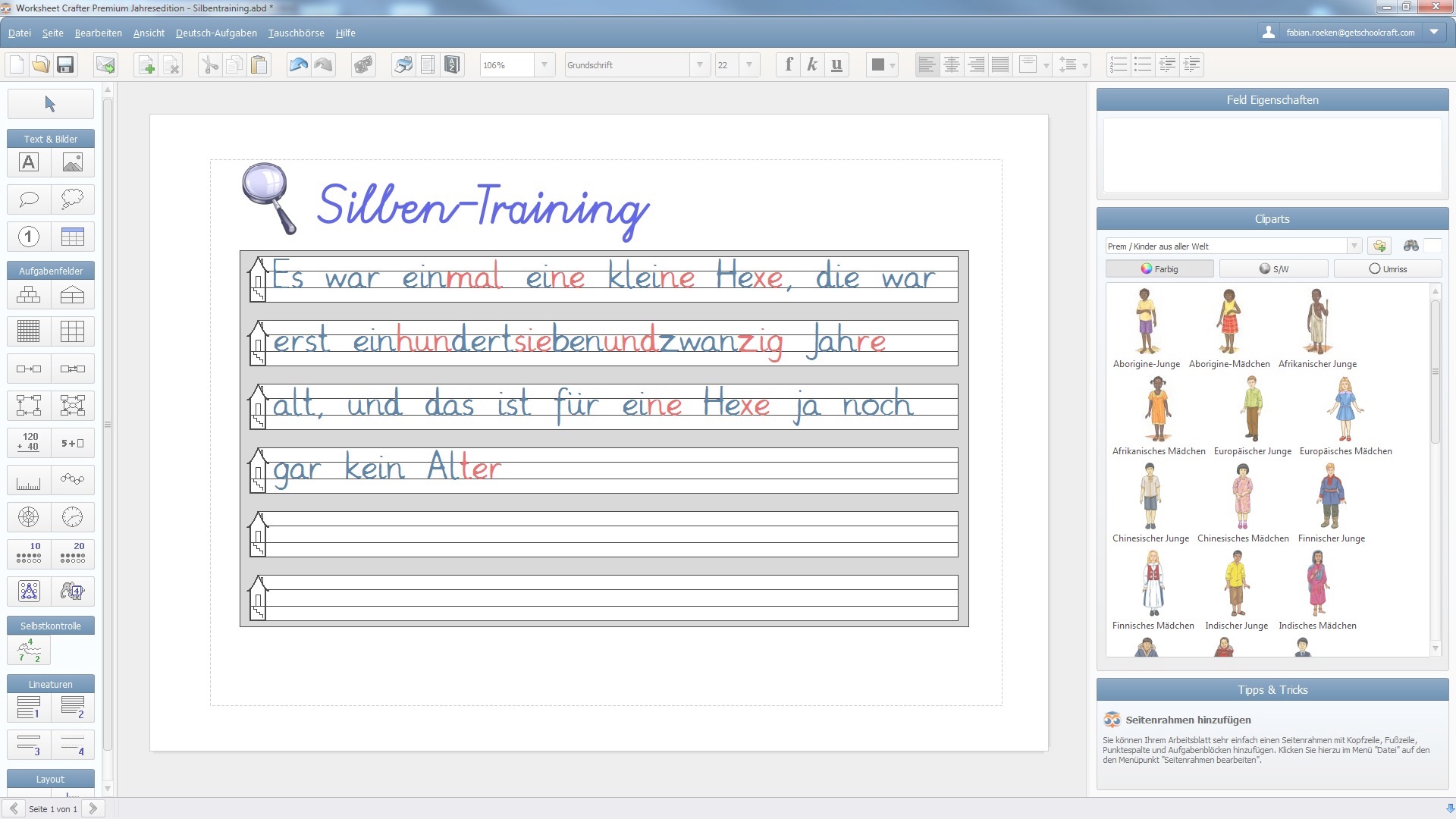Image resolution: width=1456 pixels, height=819 pixels.
Task: Expand the text color dropdown arrow
Action: 893,65
